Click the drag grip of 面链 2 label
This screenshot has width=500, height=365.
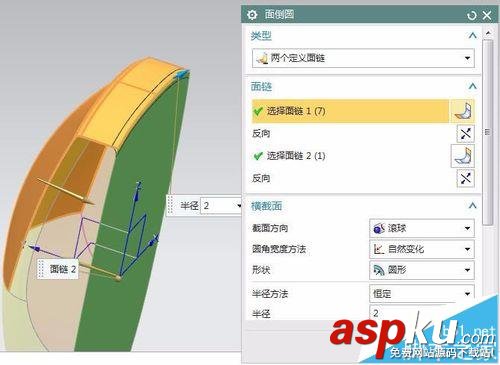coord(41,269)
